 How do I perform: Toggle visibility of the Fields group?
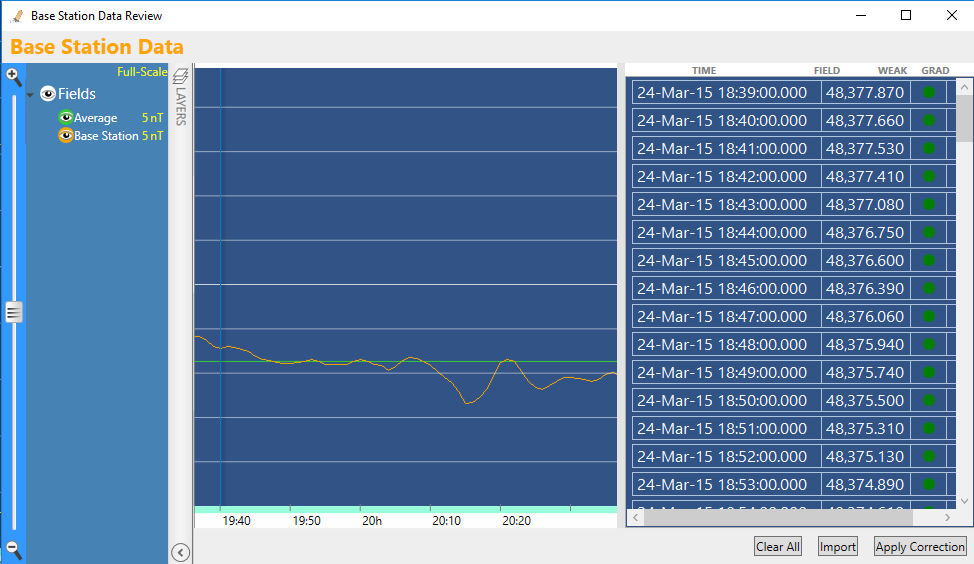click(x=48, y=94)
